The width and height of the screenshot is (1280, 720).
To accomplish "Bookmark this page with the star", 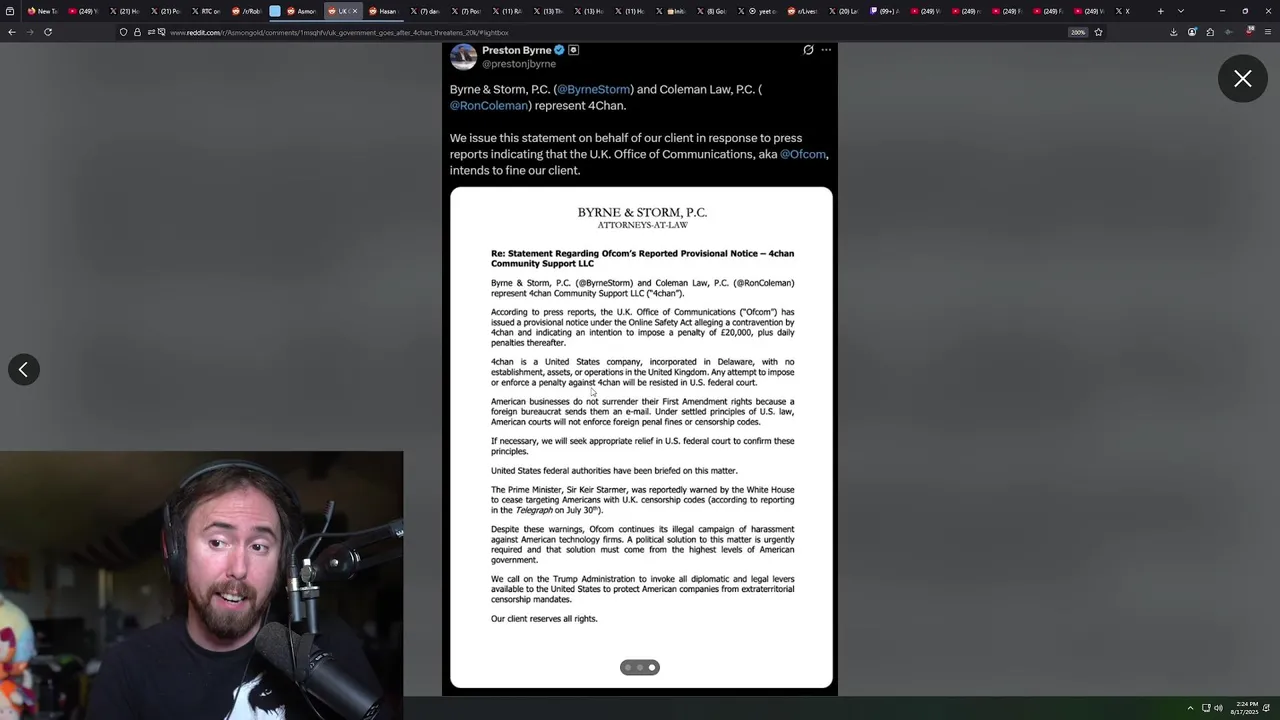I will click(x=1098, y=32).
